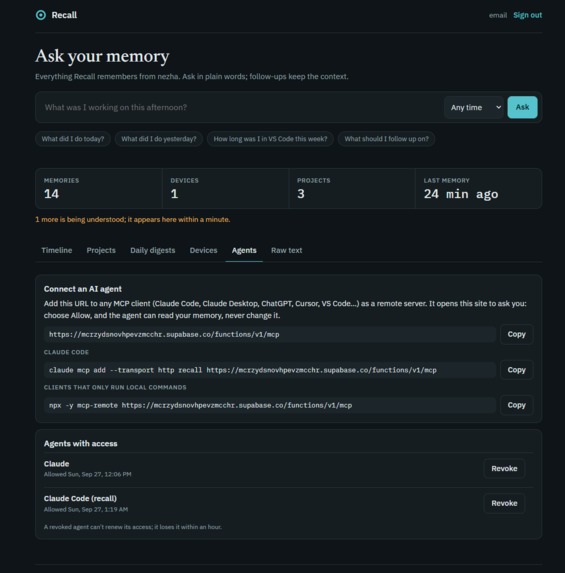
Task: Click the Recall brand name
Action: [x=64, y=15]
